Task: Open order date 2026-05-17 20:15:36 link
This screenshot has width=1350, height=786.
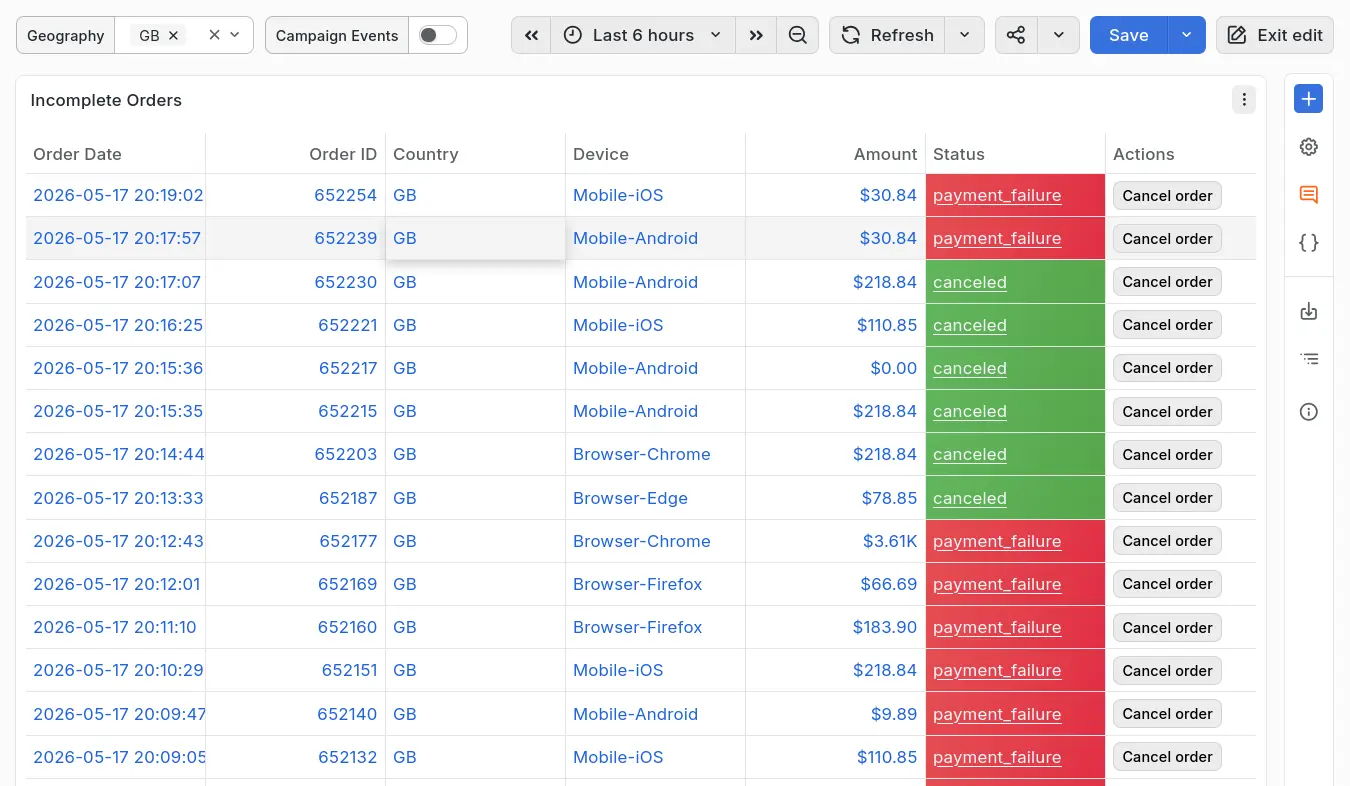Action: tap(118, 368)
